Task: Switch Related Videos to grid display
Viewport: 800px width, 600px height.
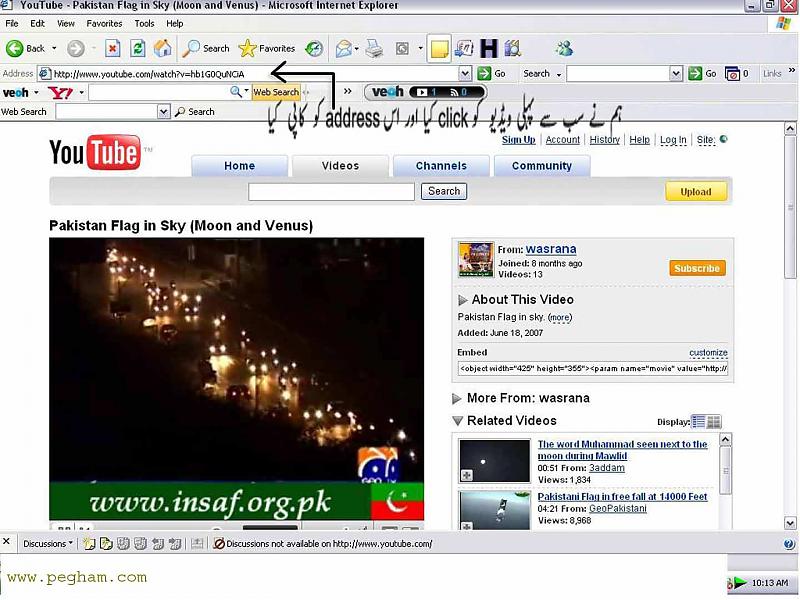Action: [714, 421]
